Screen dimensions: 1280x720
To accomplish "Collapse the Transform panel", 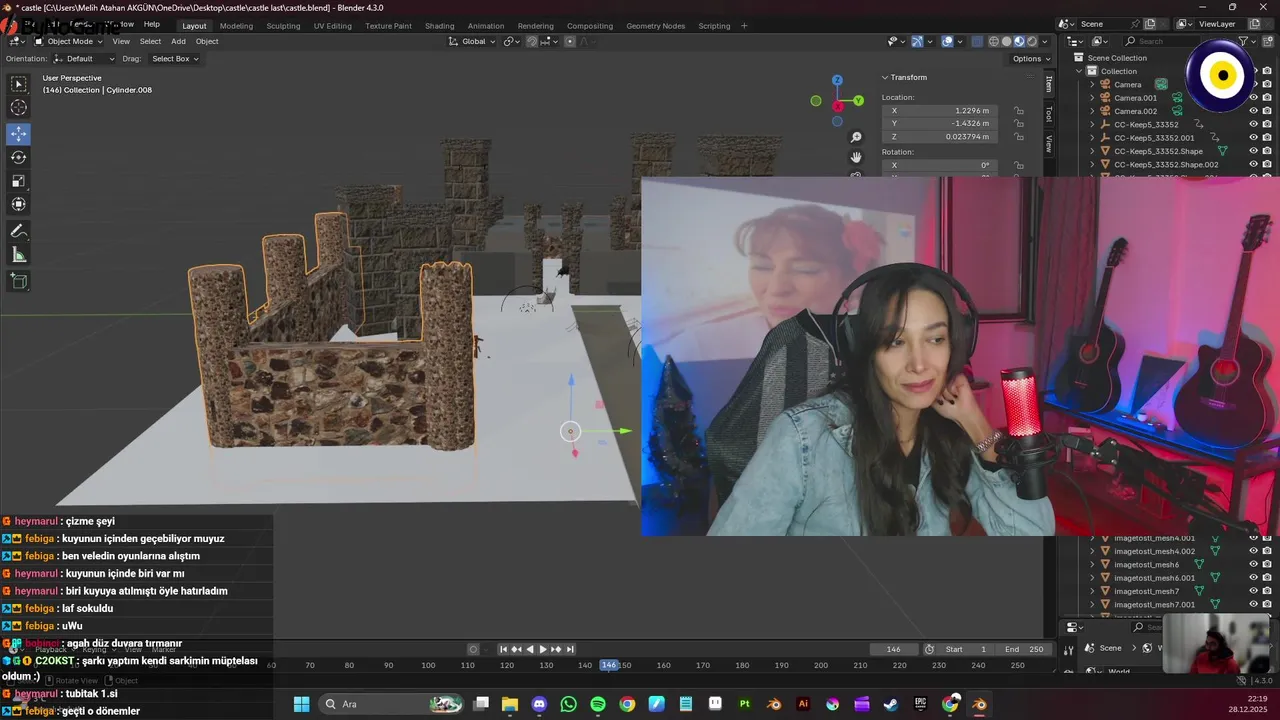I will pos(885,77).
